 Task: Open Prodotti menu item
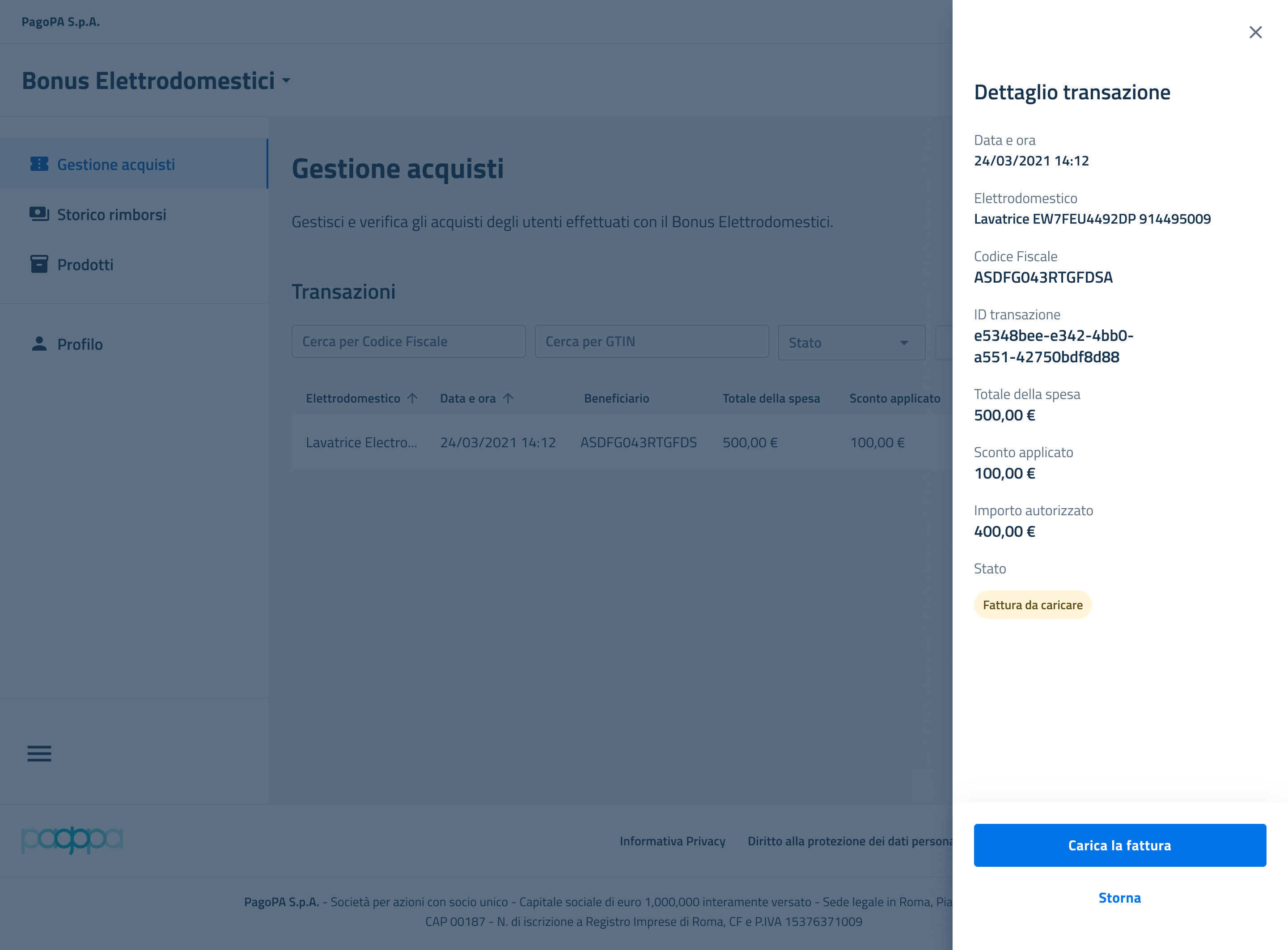pyautogui.click(x=85, y=264)
